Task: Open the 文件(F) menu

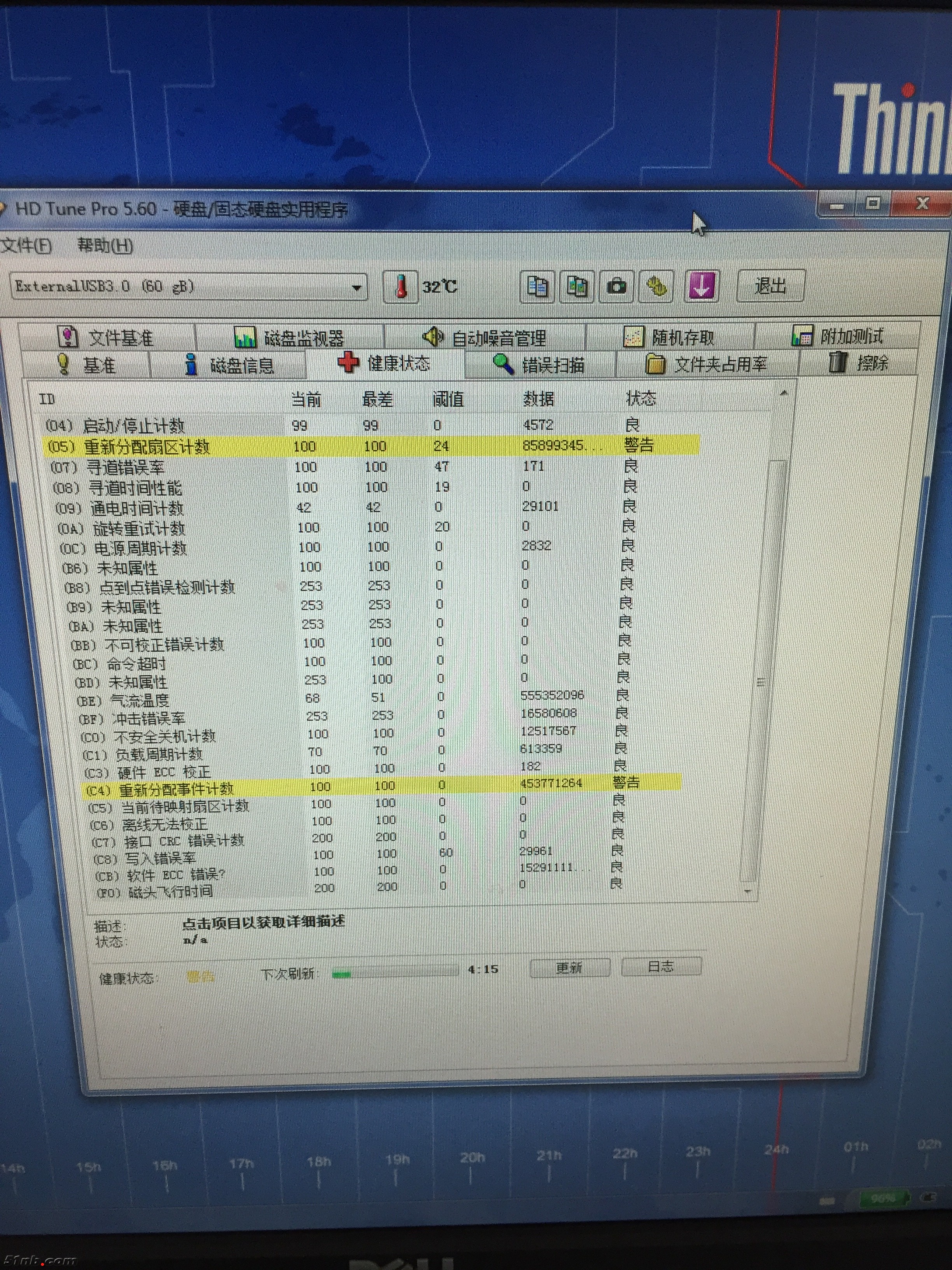Action: [x=26, y=246]
